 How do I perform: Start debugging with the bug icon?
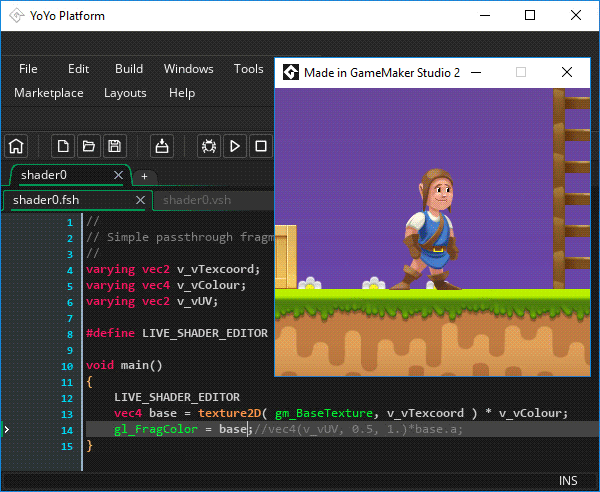click(209, 146)
